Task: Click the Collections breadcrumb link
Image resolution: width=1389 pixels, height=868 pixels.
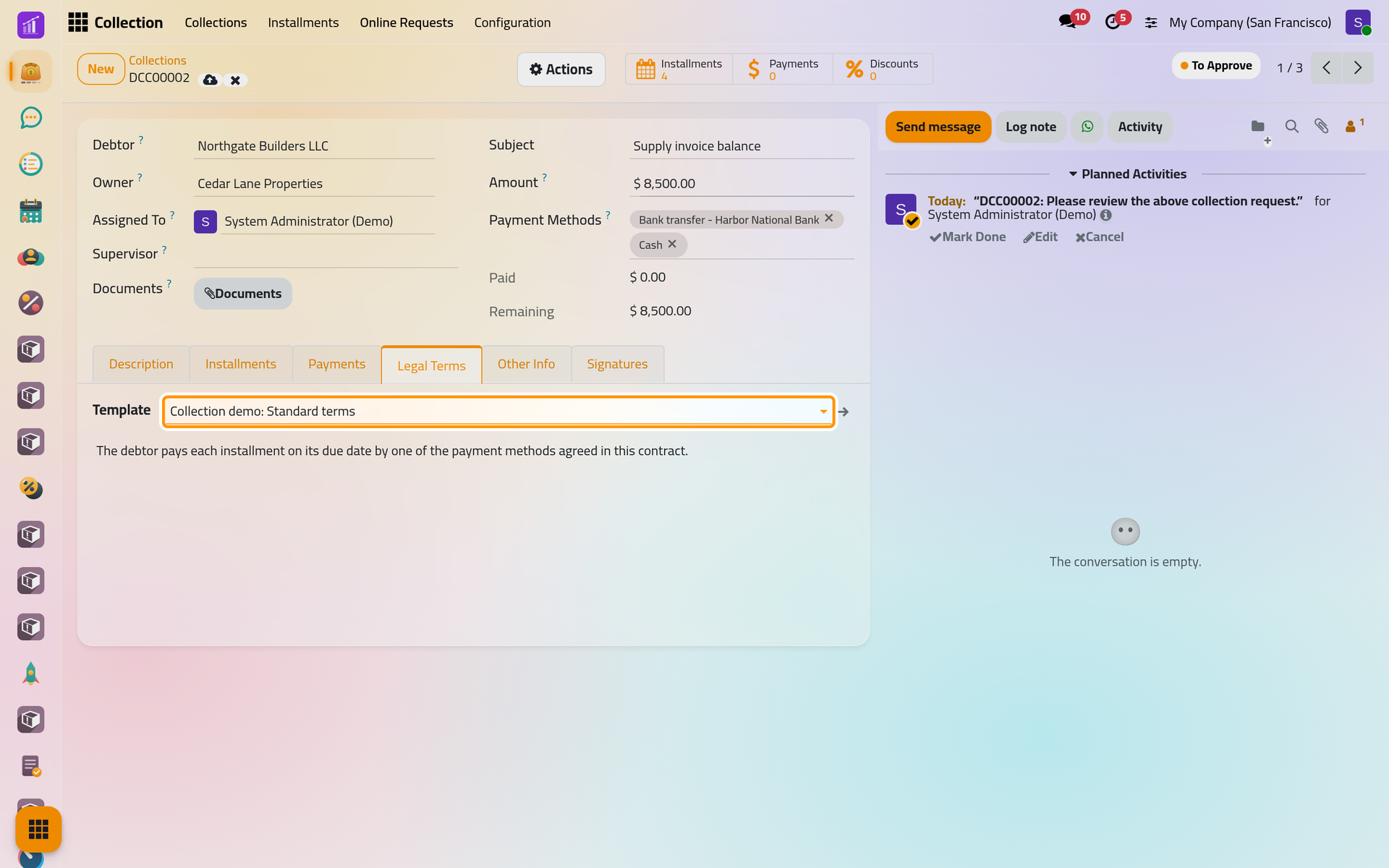Action: (x=158, y=61)
